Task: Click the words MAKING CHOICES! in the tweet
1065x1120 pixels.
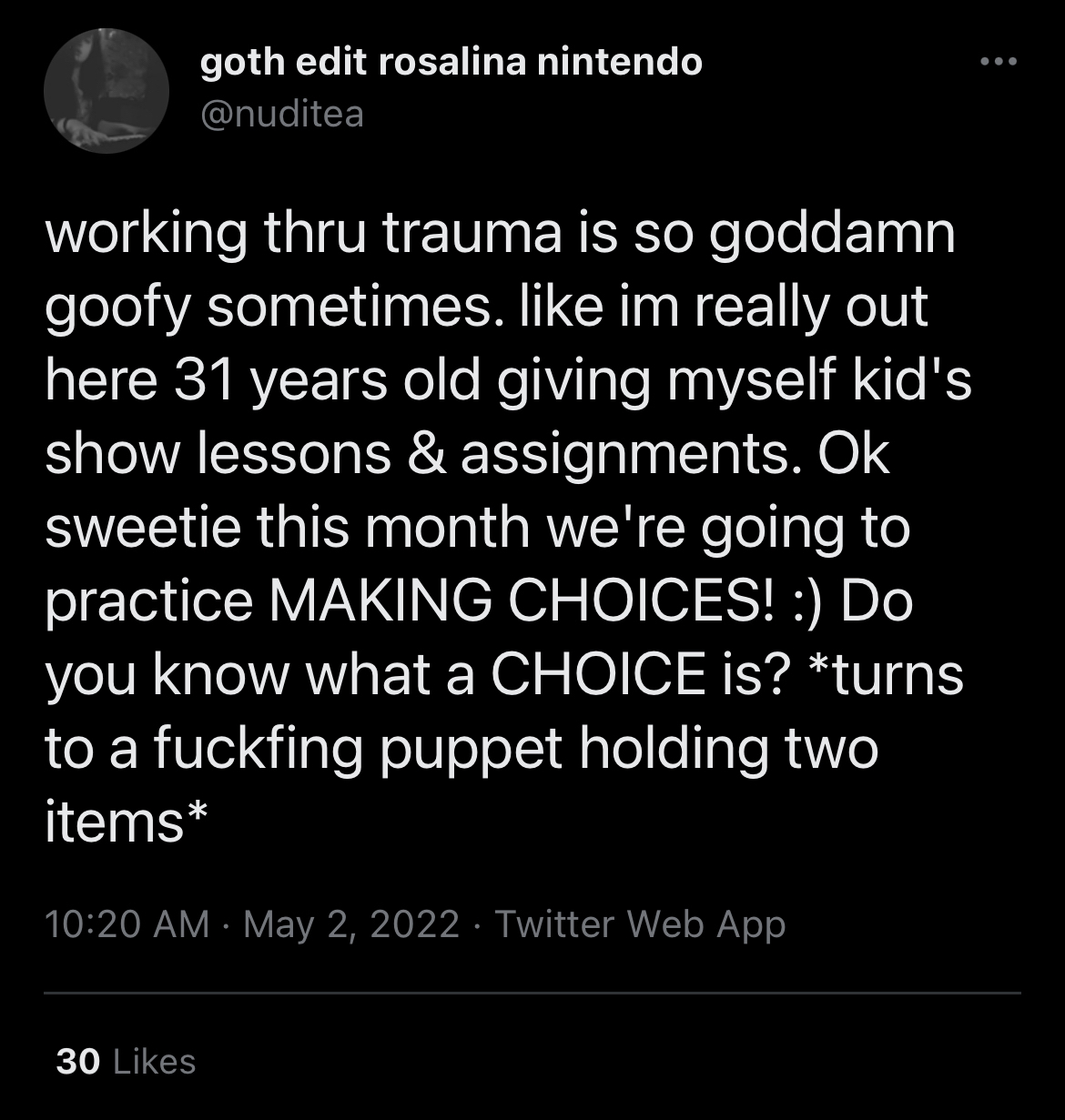Action: (522, 603)
